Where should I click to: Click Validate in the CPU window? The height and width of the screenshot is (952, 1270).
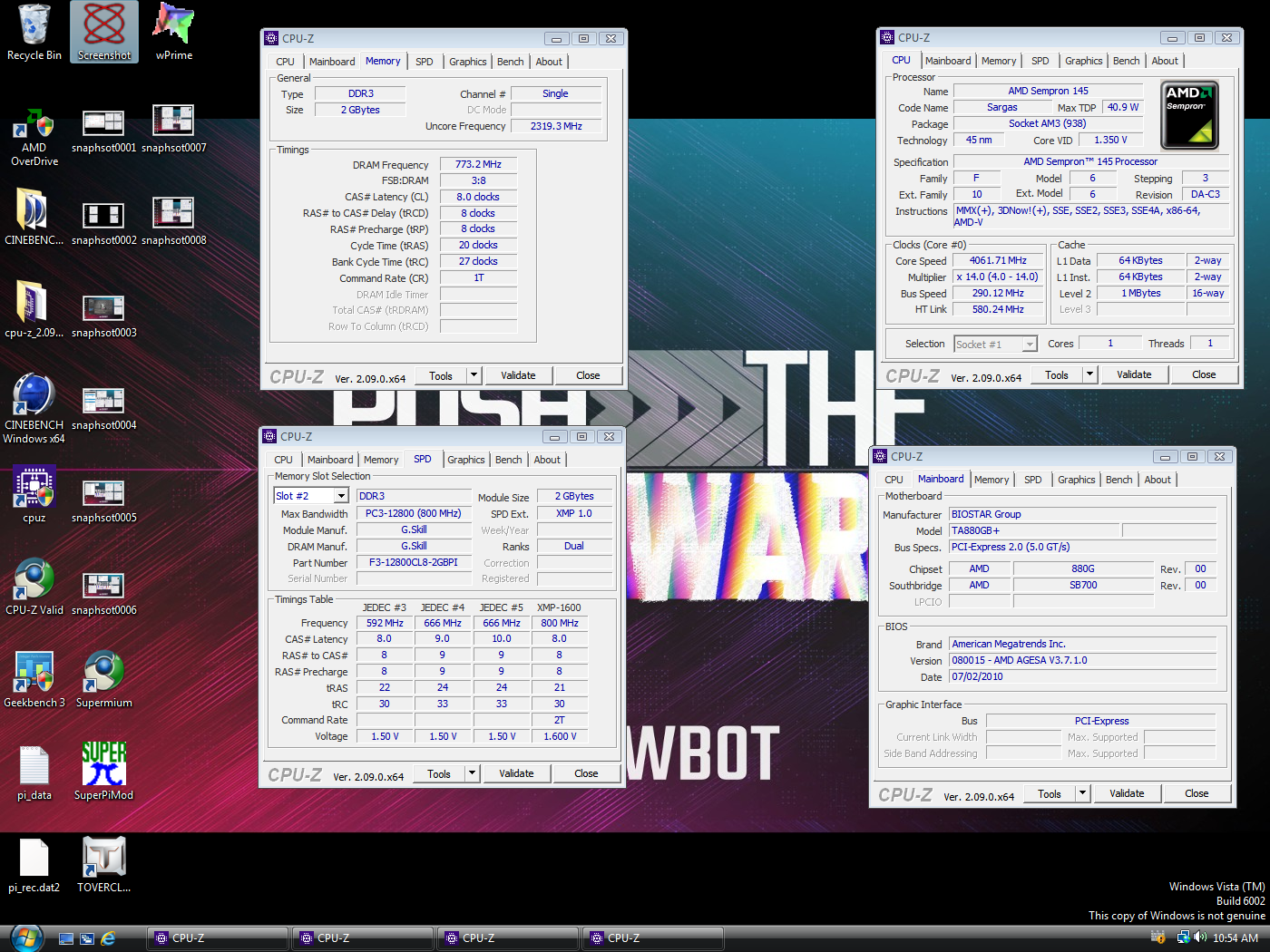1134,374
